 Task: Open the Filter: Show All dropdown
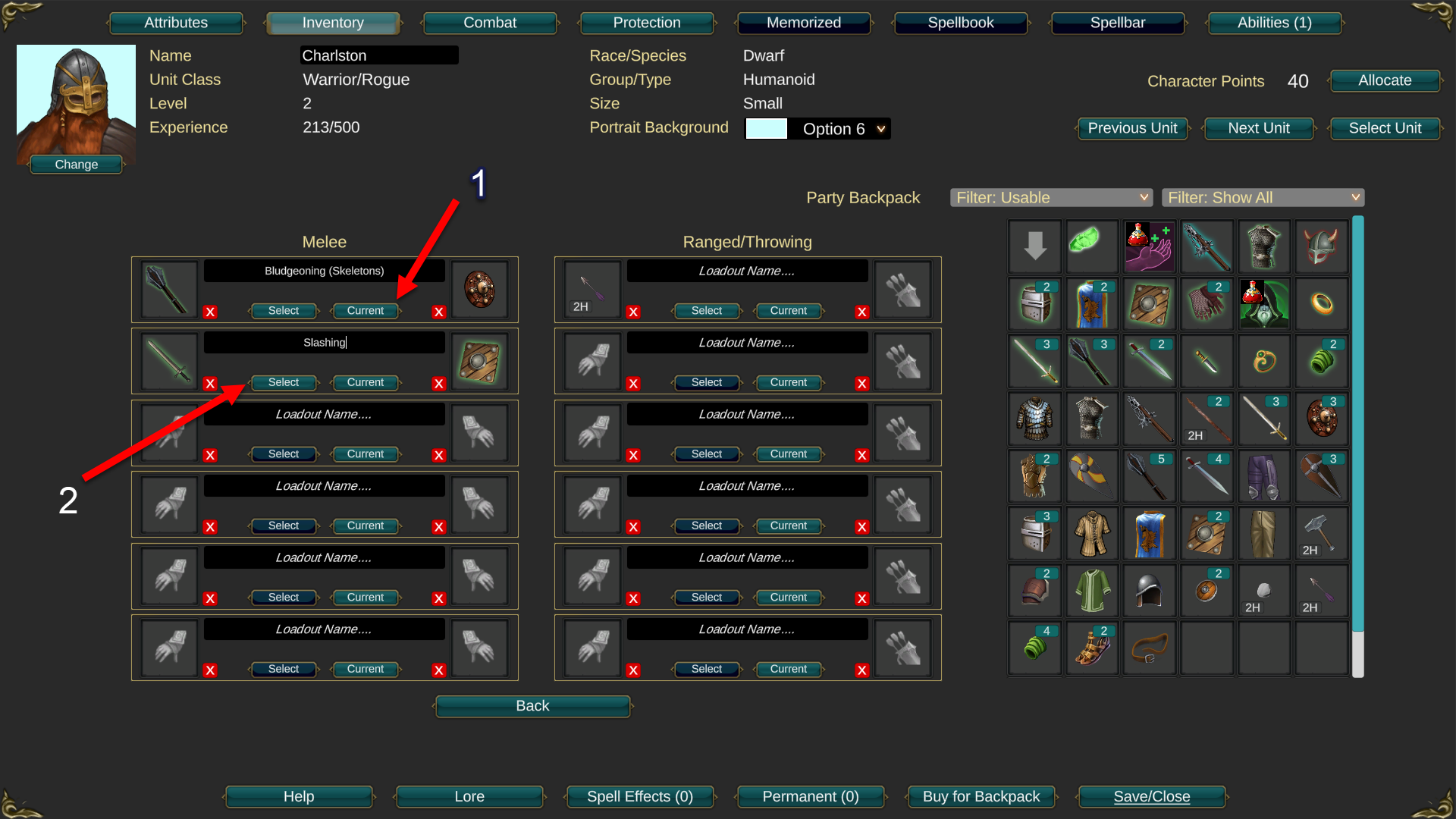point(1263,198)
